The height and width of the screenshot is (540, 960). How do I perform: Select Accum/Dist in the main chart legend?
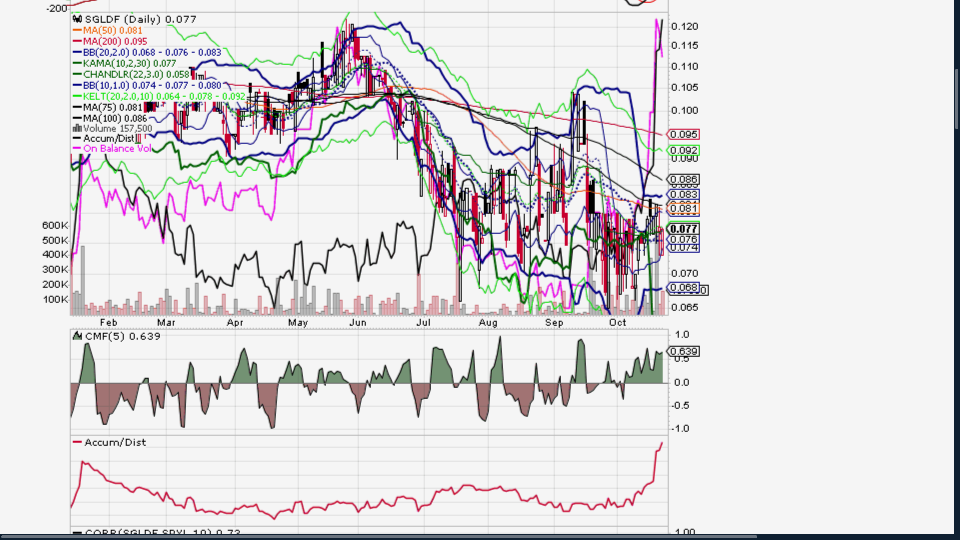pyautogui.click(x=108, y=139)
